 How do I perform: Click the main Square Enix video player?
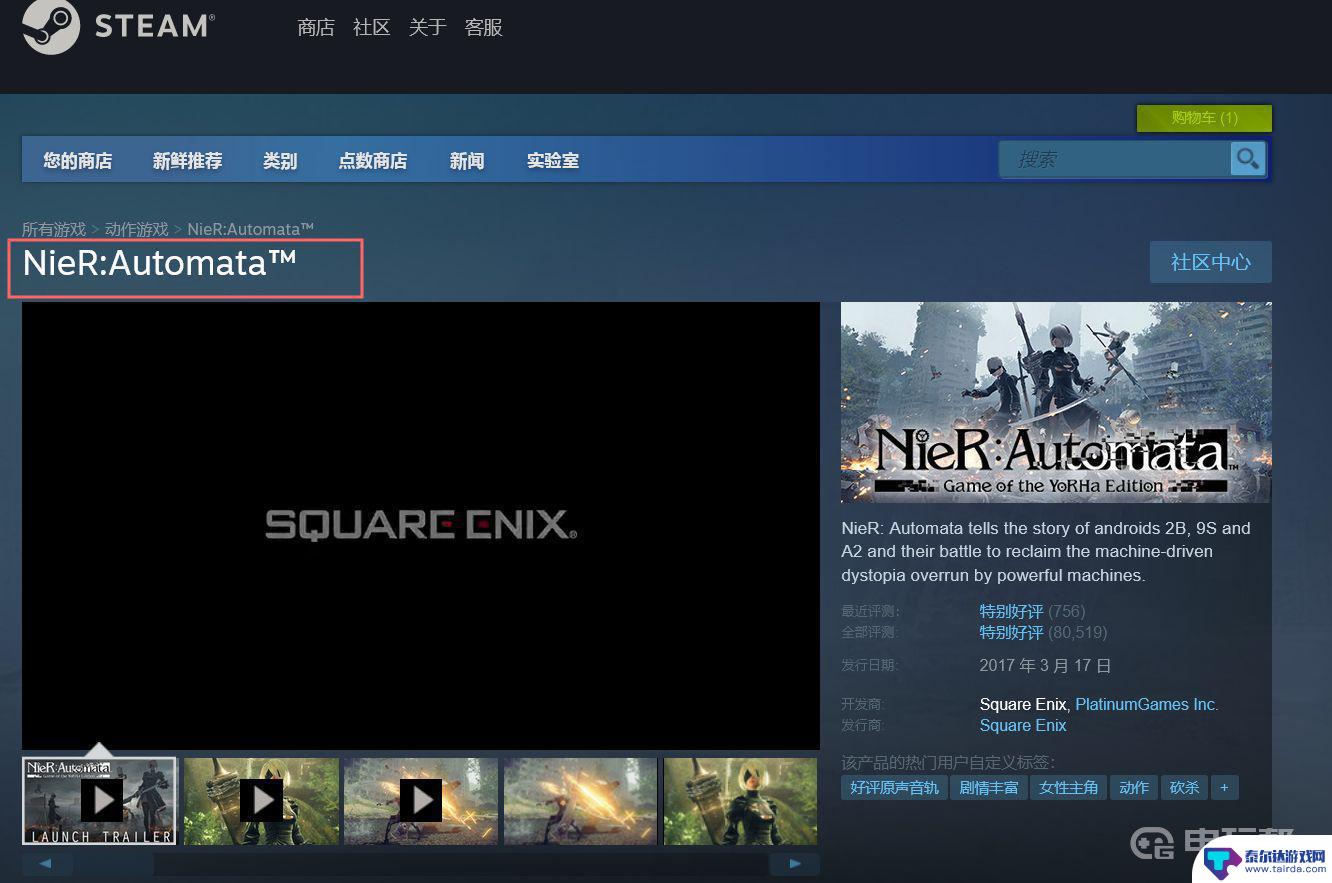tap(421, 525)
